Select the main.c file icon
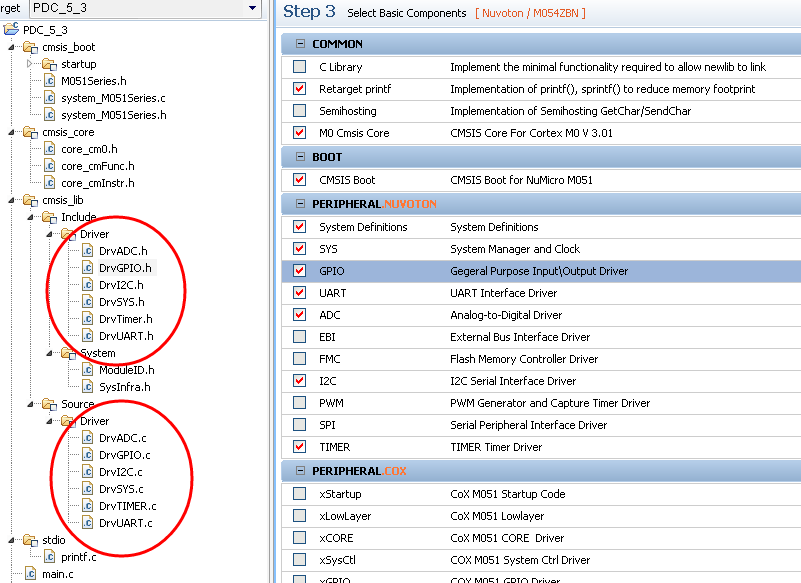Image resolution: width=801 pixels, height=583 pixels. (x=31, y=574)
